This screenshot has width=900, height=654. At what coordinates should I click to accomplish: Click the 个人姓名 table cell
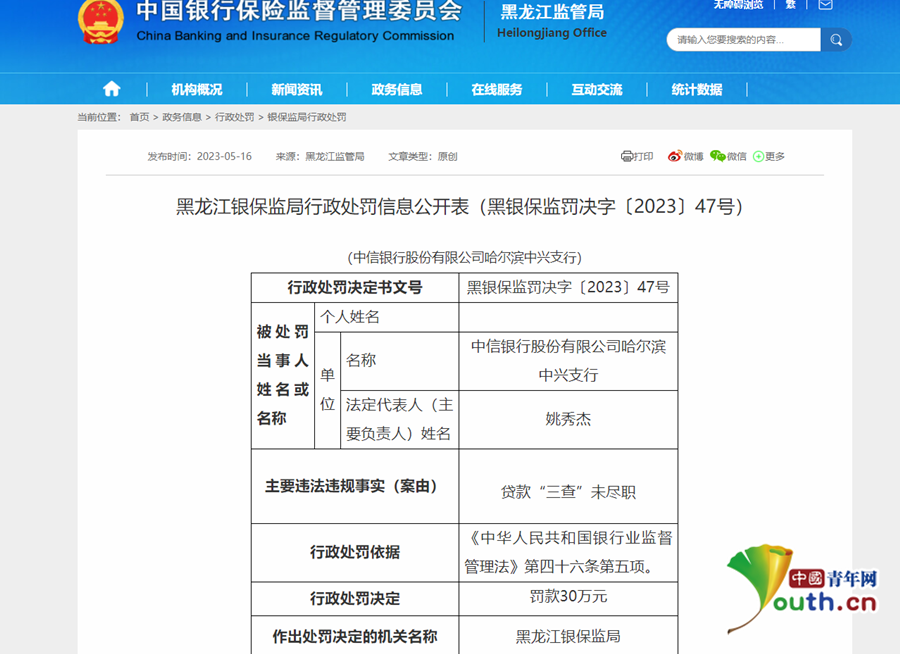coord(386,317)
